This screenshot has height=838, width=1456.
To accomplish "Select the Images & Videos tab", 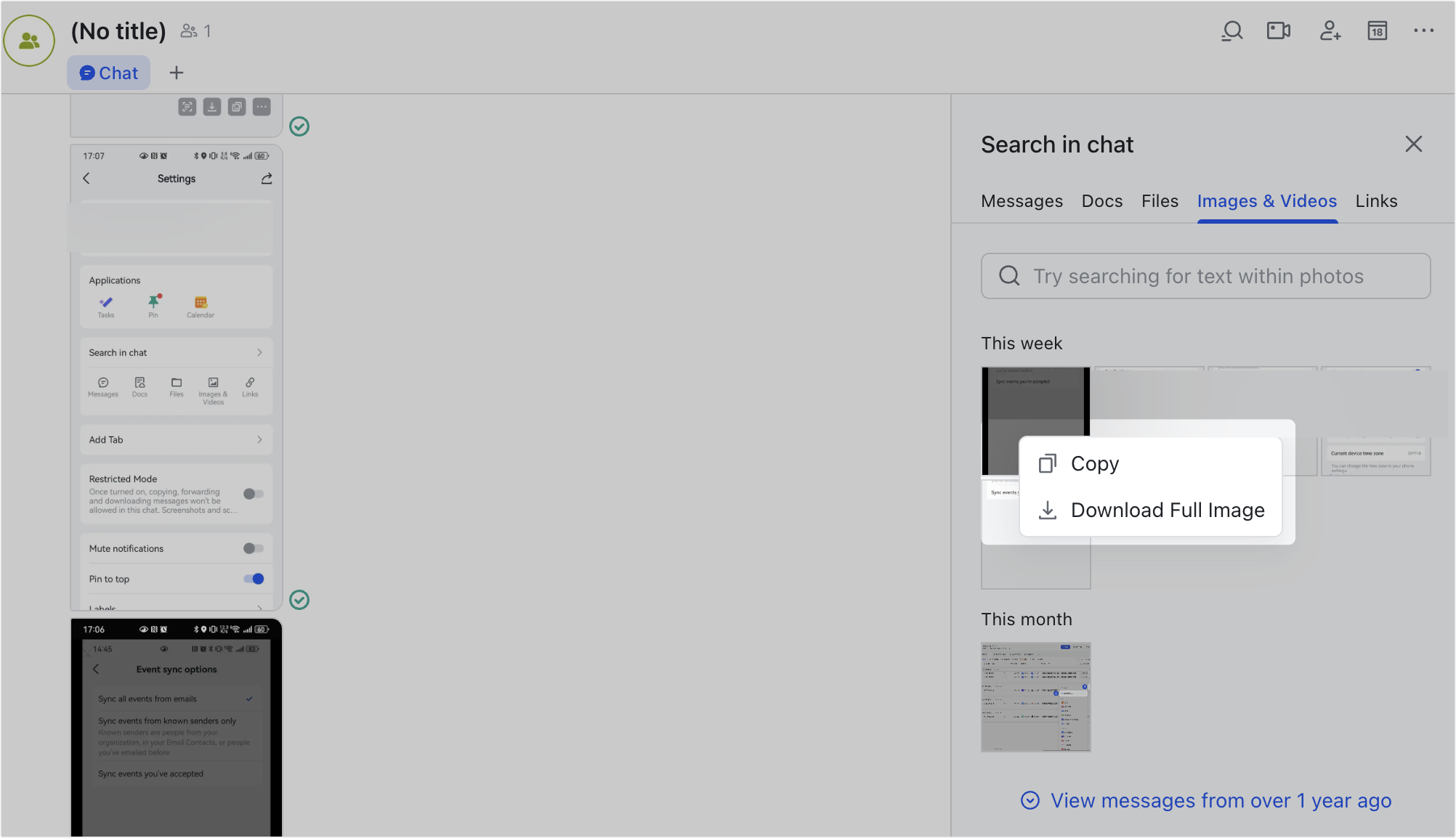I will (1267, 201).
